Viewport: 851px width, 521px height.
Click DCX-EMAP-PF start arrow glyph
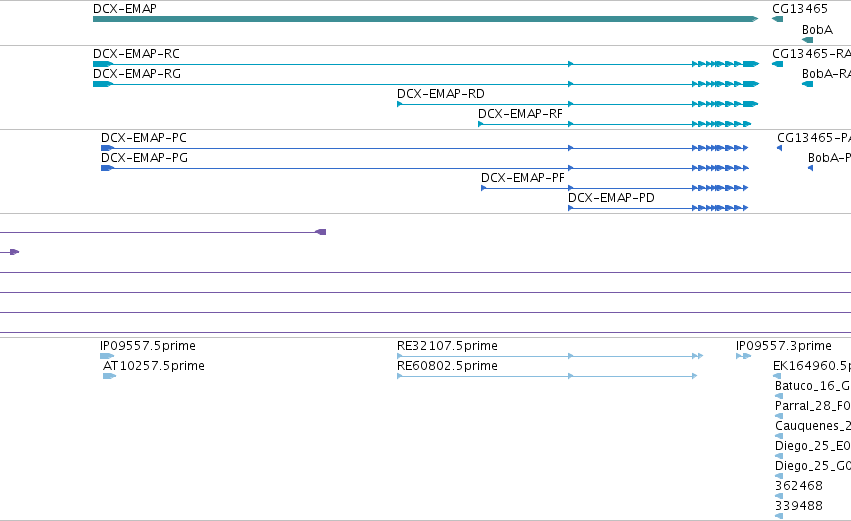[x=484, y=188]
